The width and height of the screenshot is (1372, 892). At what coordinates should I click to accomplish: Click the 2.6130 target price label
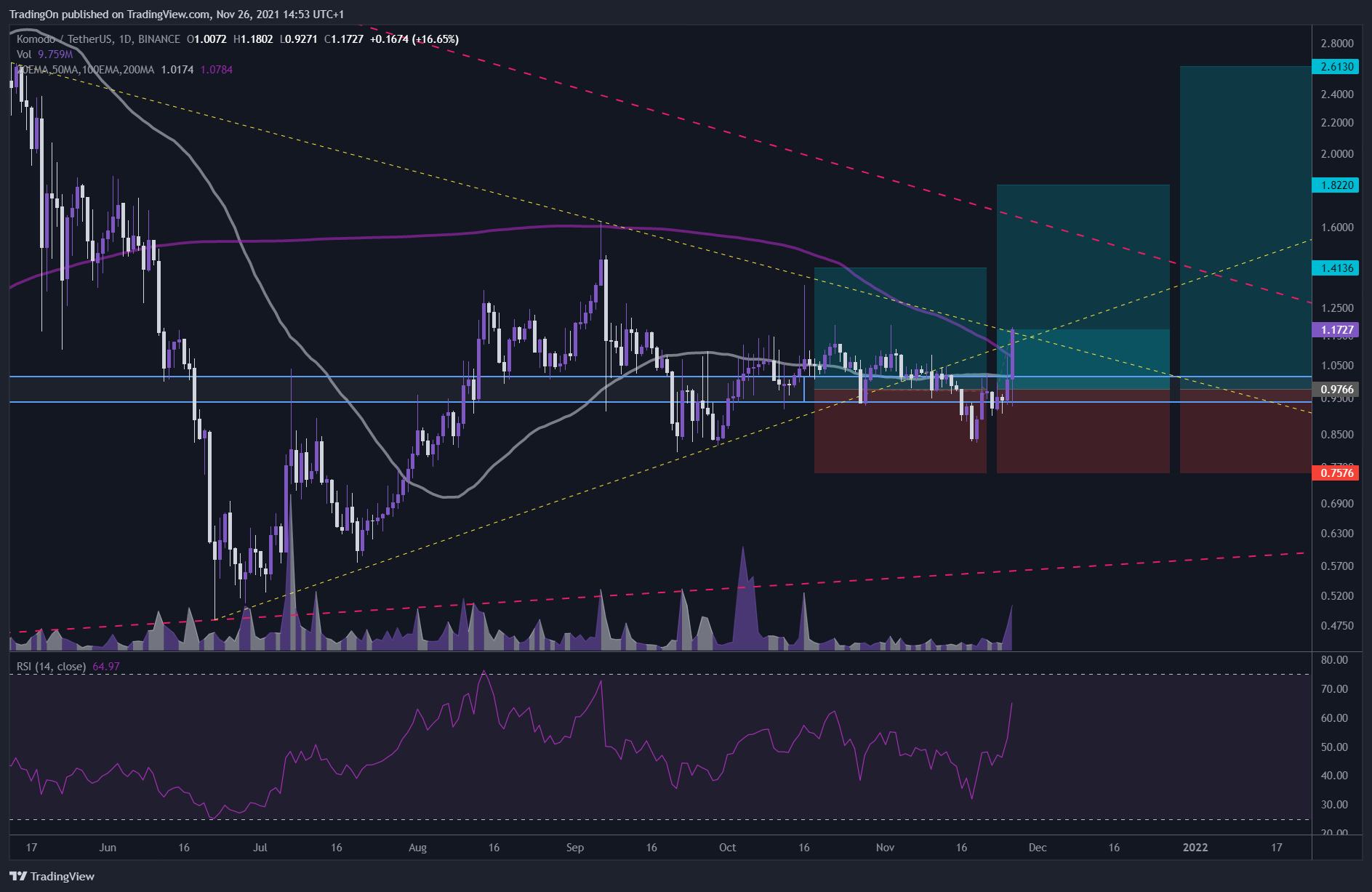(1336, 67)
